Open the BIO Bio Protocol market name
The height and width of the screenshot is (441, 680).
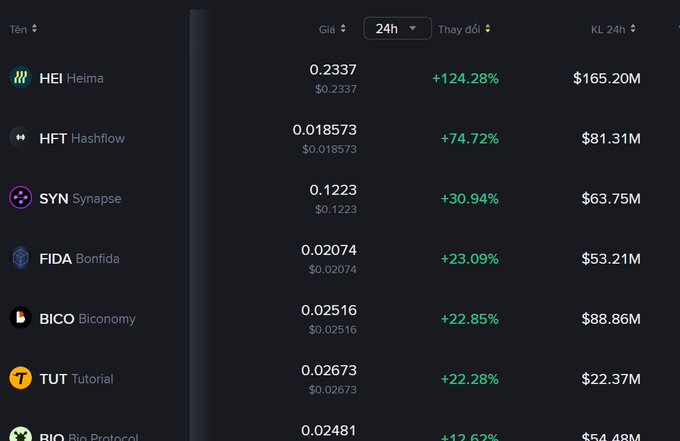click(x=89, y=436)
